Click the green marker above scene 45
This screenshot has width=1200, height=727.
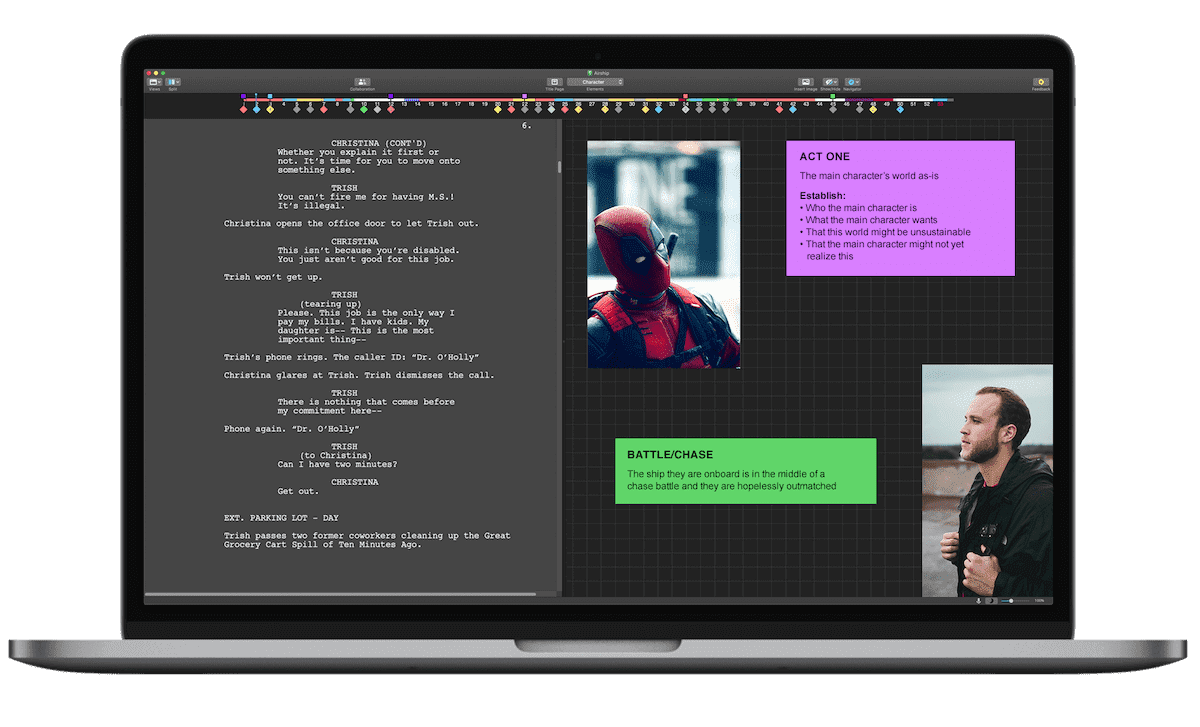(833, 96)
